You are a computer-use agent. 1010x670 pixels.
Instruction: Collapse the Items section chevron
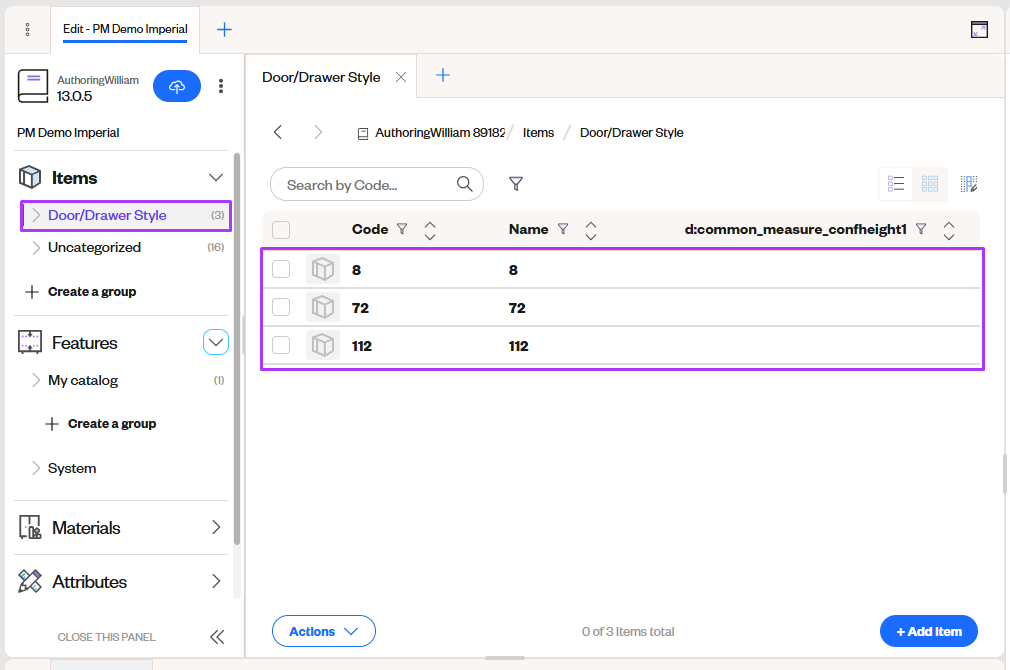click(x=216, y=178)
